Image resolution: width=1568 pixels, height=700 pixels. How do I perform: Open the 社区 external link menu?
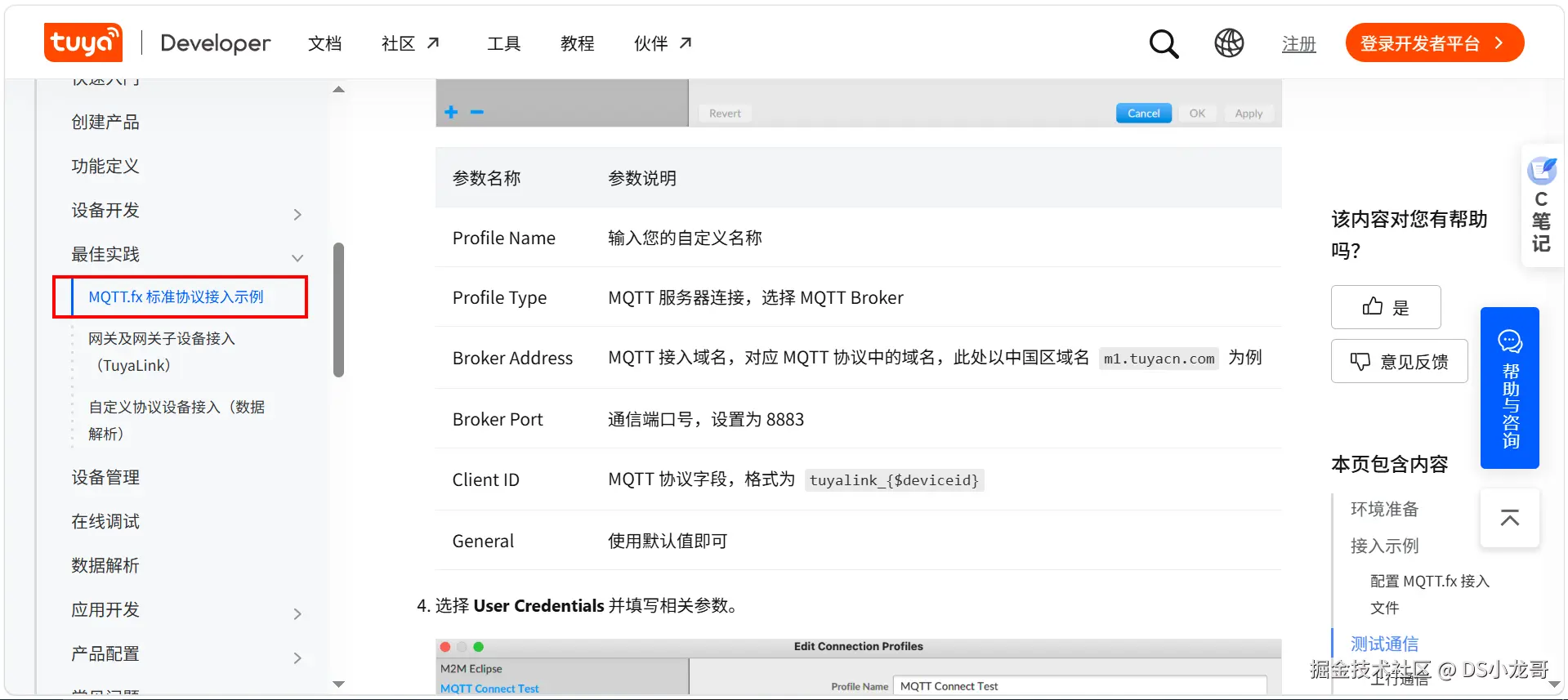pyautogui.click(x=410, y=43)
